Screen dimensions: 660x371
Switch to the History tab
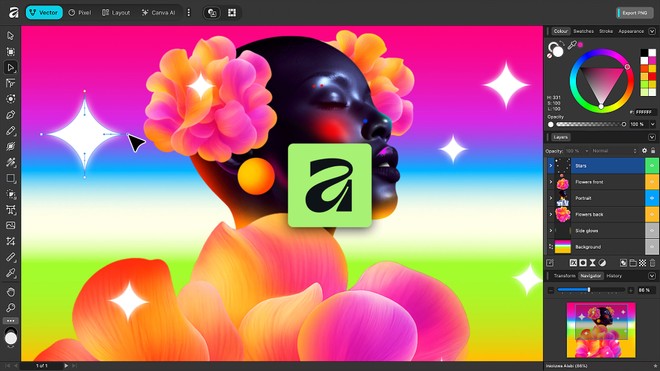[614, 276]
